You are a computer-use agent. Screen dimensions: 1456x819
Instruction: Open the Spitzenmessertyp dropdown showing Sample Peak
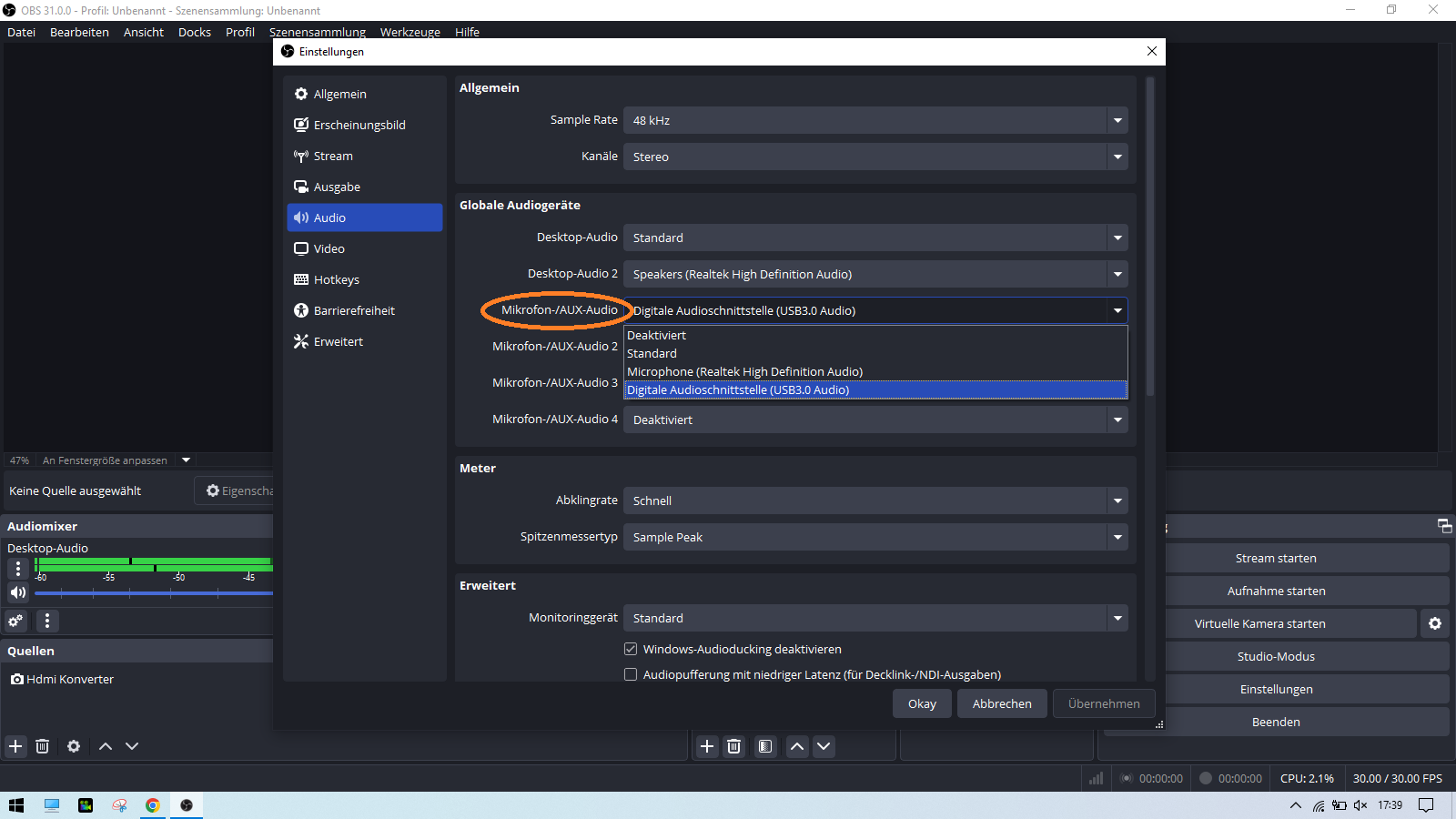pyautogui.click(x=875, y=537)
